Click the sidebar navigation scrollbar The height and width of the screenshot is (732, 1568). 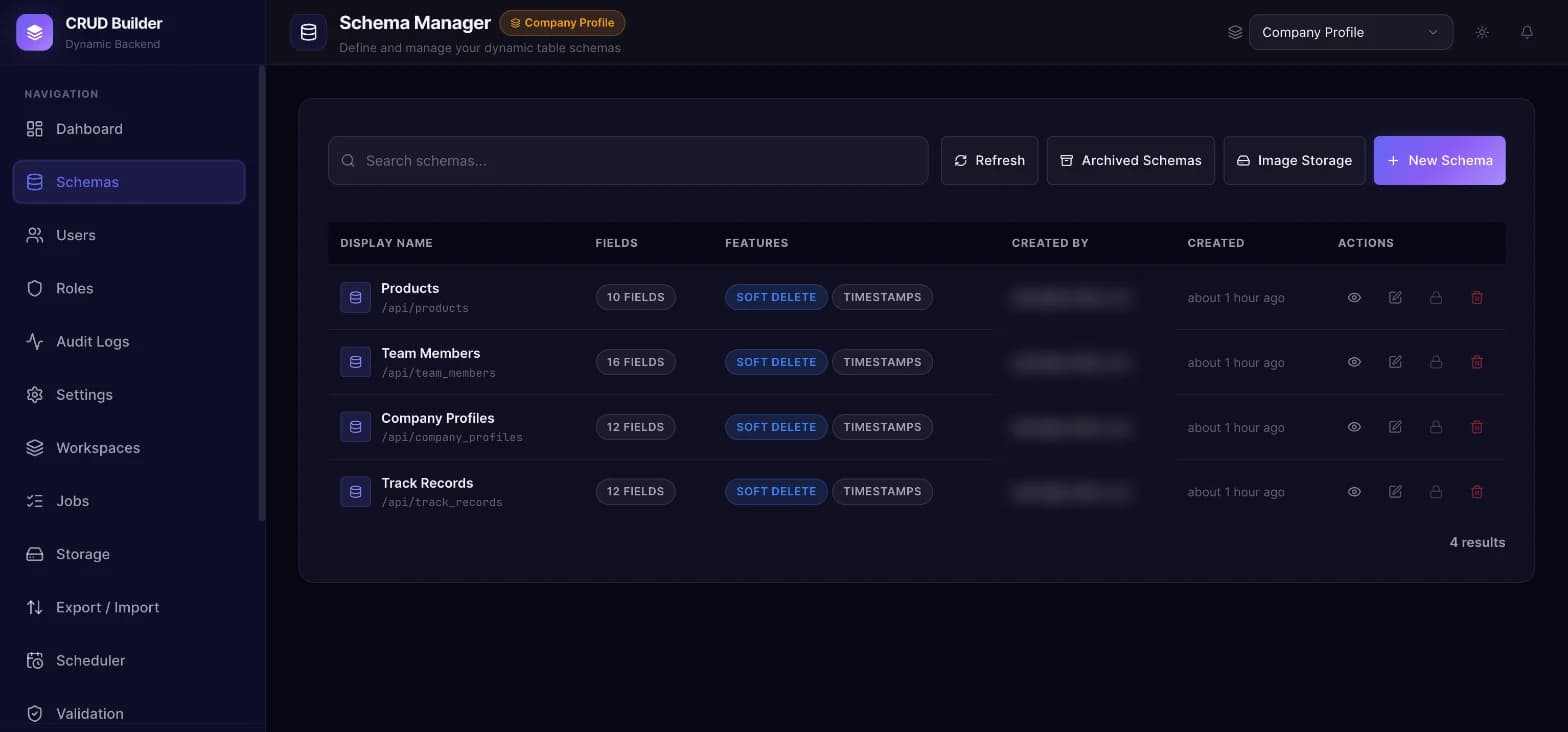point(262,294)
